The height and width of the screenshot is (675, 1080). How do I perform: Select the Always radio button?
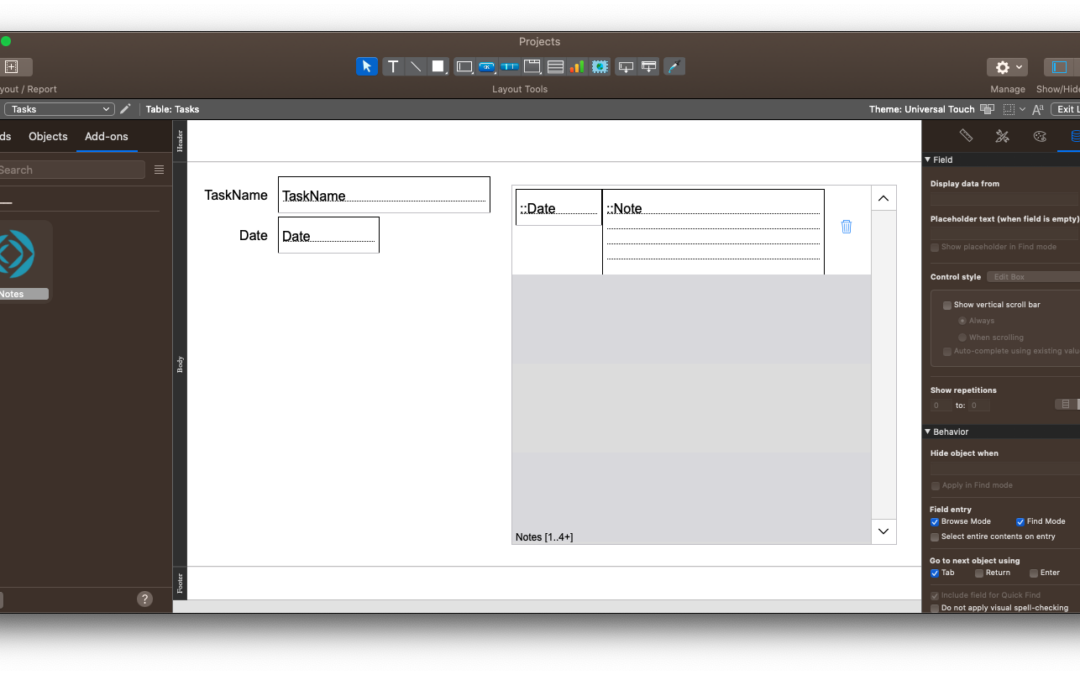[x=962, y=321]
